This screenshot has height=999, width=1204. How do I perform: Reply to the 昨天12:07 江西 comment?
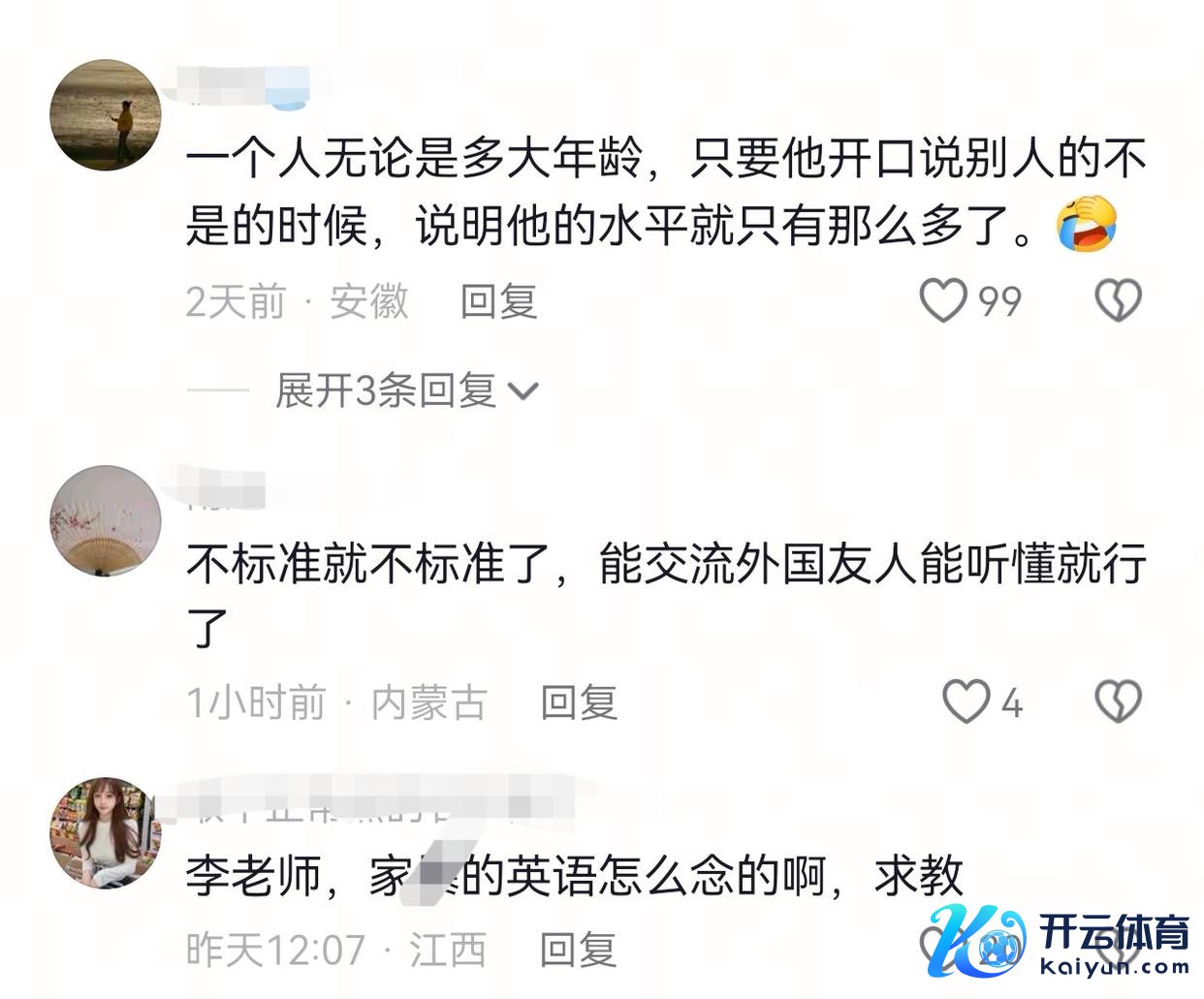click(578, 950)
